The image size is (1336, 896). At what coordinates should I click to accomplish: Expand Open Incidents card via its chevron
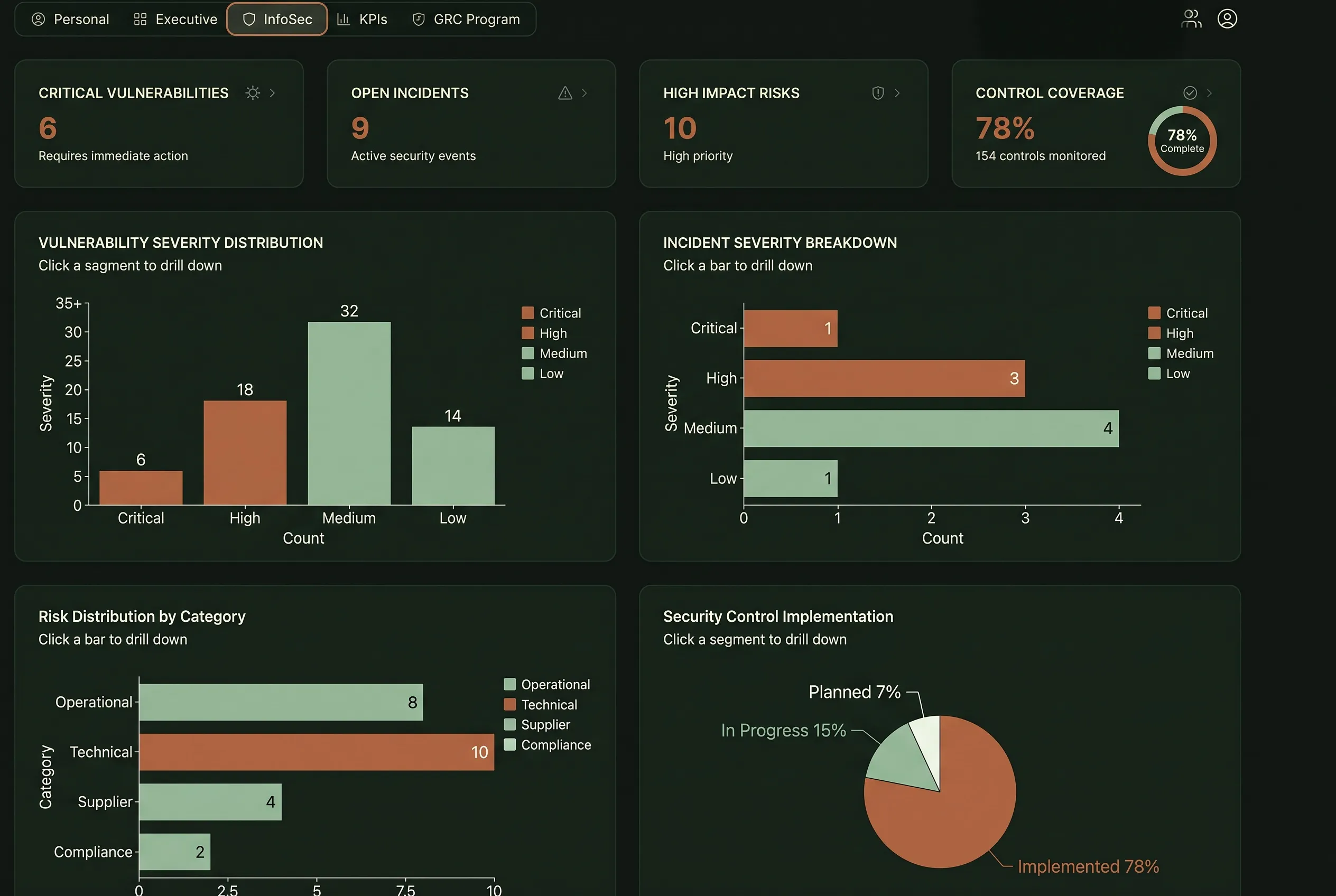584,92
